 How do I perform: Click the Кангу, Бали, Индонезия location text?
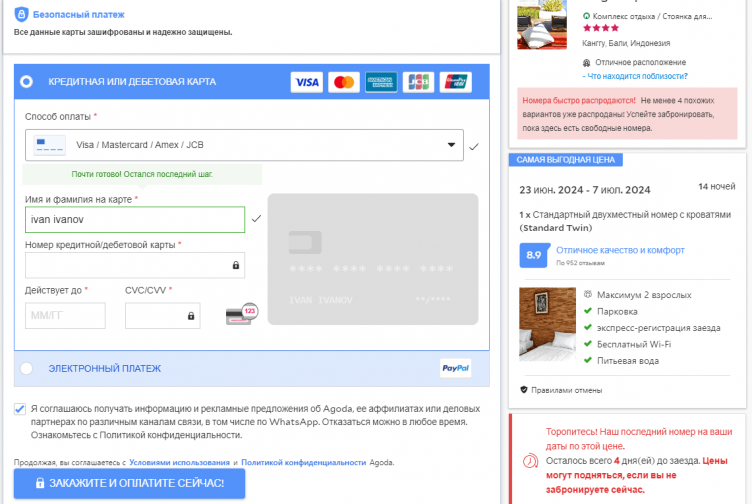click(626, 43)
